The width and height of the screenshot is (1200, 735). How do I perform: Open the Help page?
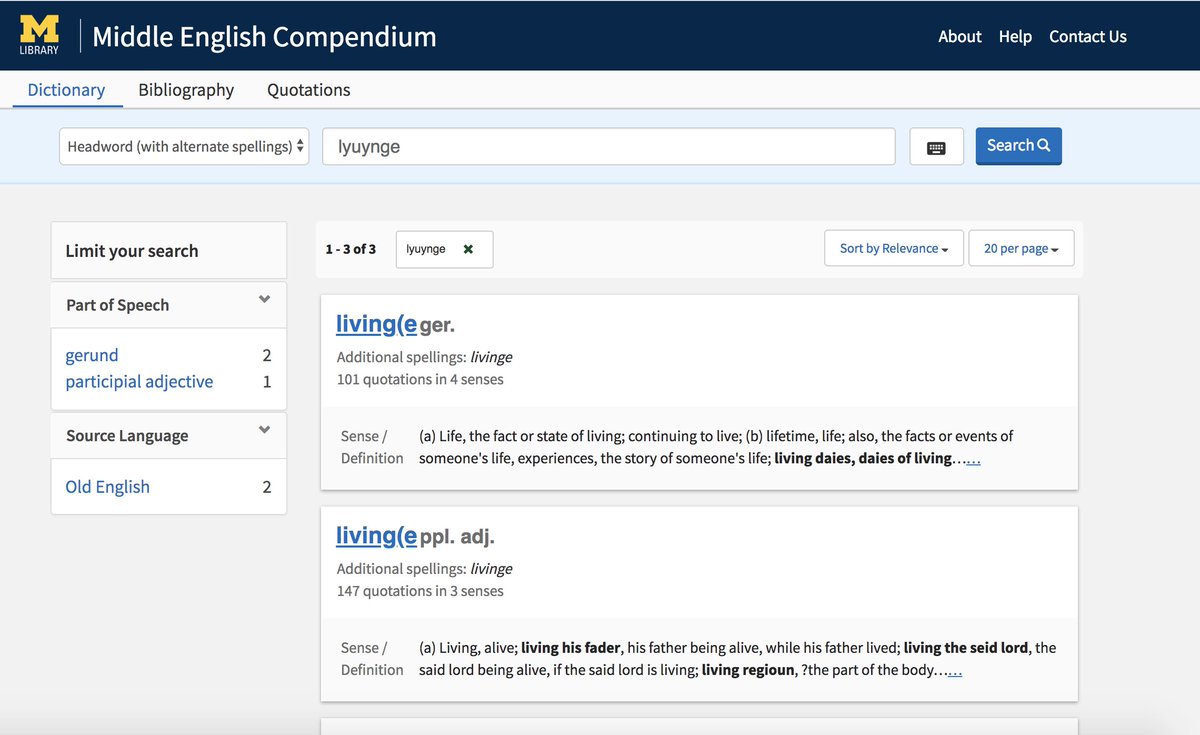(1015, 36)
